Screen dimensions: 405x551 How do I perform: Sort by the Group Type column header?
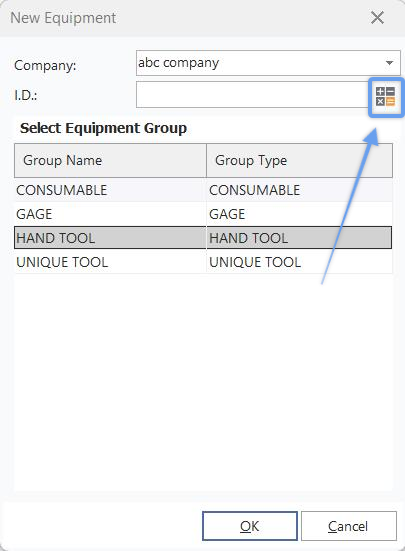coord(300,161)
